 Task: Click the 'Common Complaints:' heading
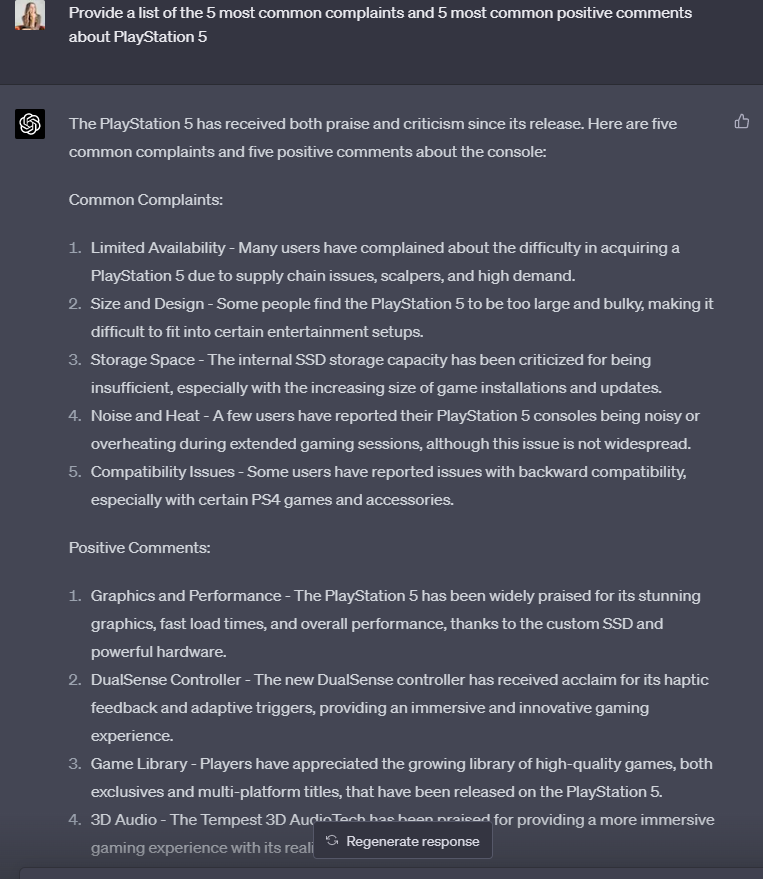(x=146, y=200)
